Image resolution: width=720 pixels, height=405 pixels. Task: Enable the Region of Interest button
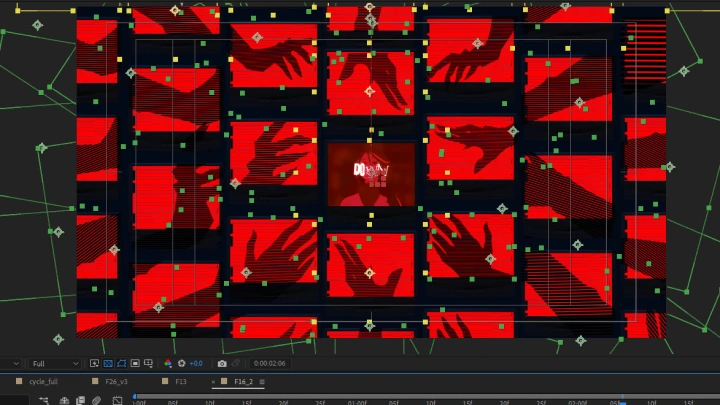click(135, 363)
